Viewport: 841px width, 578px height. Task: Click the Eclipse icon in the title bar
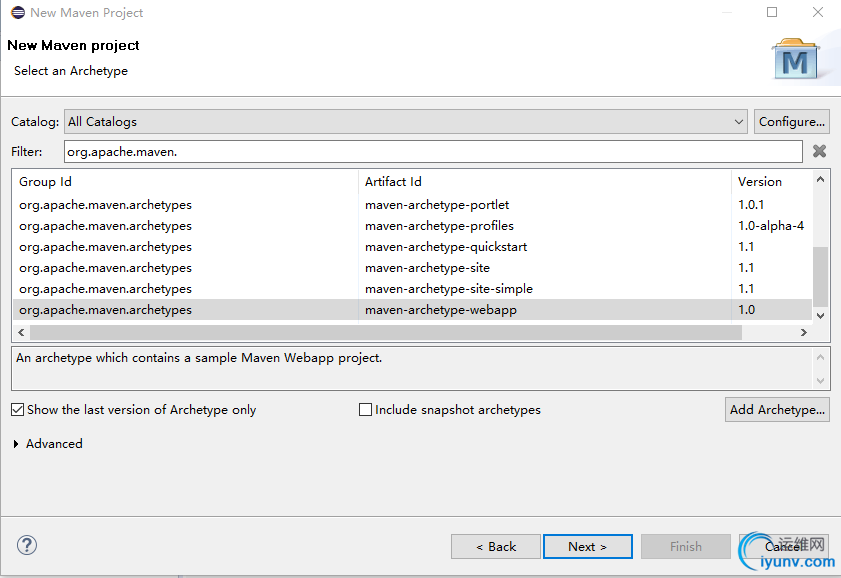pos(18,12)
